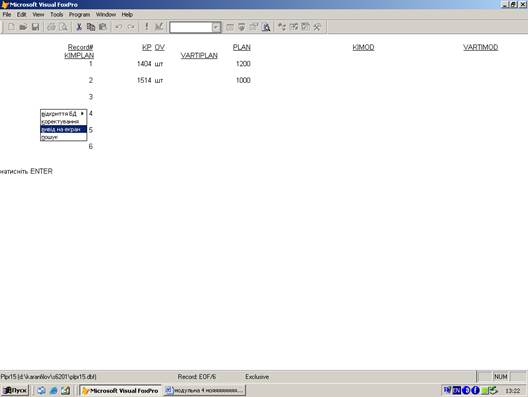
Task: Open the Program menu
Action: (79, 14)
